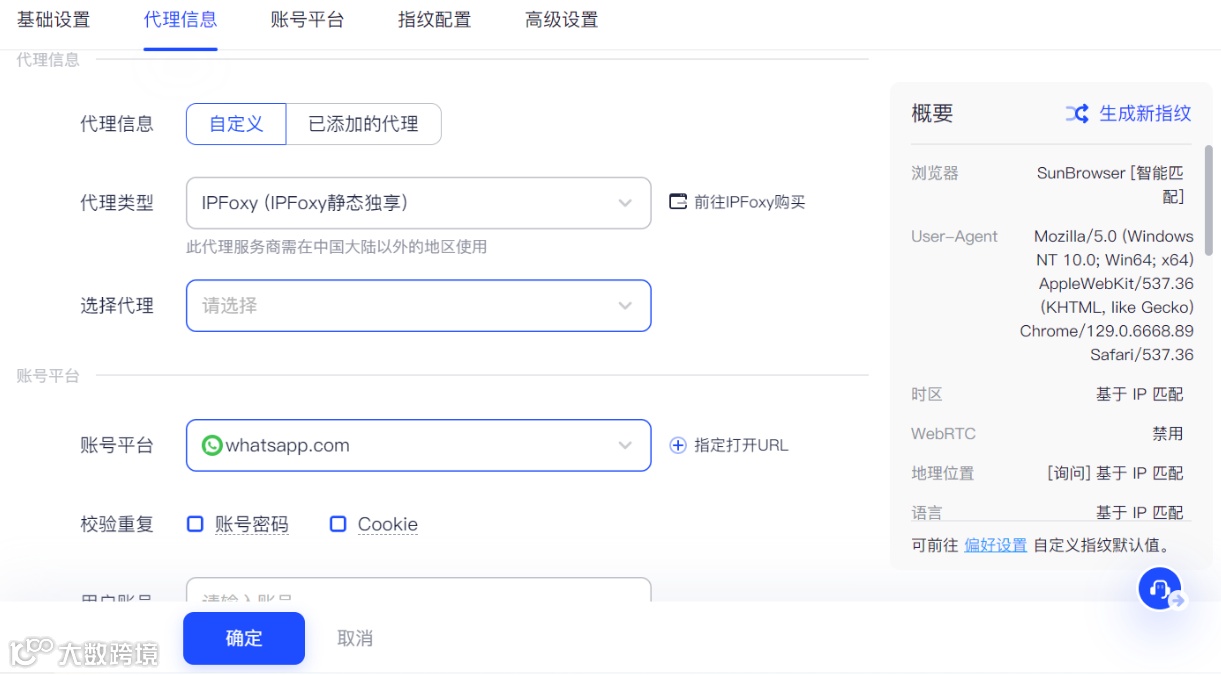The width and height of the screenshot is (1221, 675).
Task: Open the 代理类型 proxy type dropdown
Action: [x=418, y=202]
